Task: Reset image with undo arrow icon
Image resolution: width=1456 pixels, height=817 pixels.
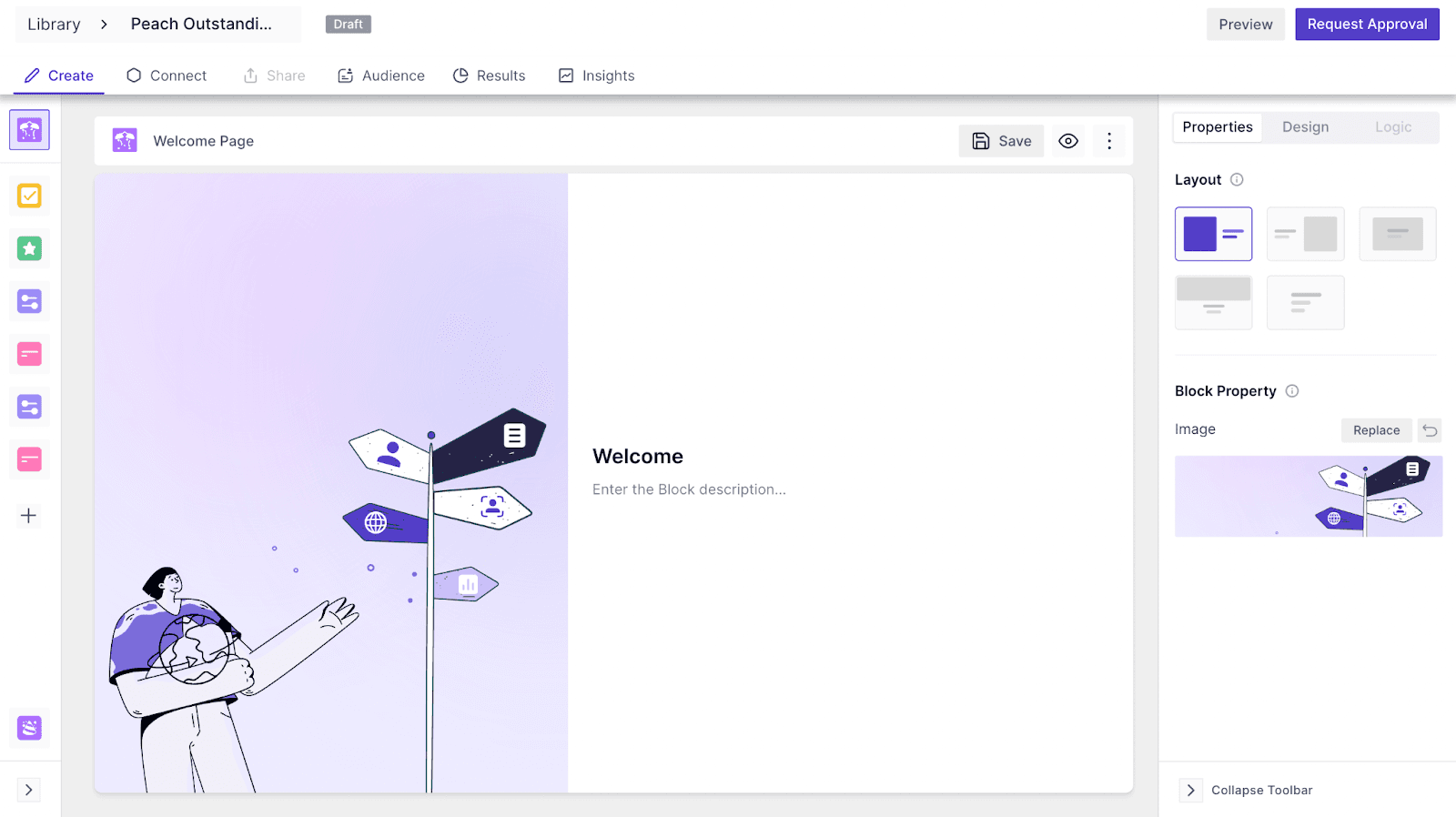Action: pyautogui.click(x=1430, y=430)
